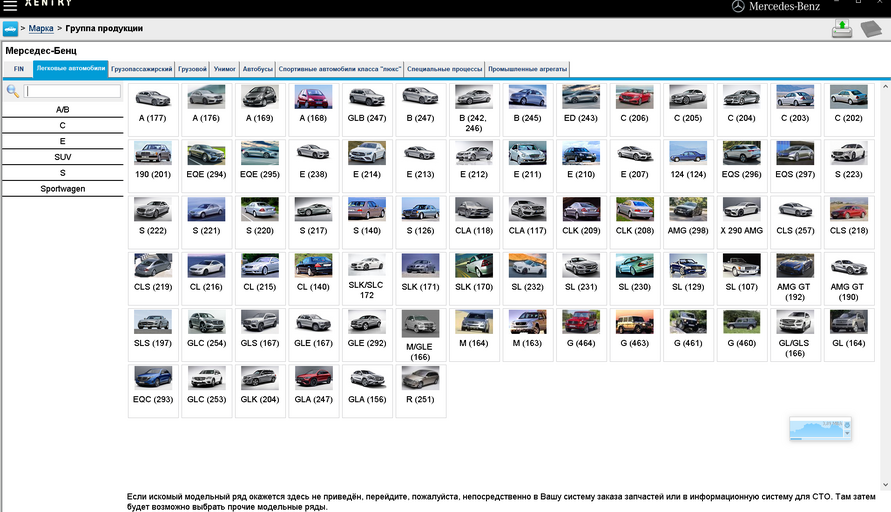The image size is (891, 512).
Task: Select the EQS (297) model
Action: click(795, 166)
